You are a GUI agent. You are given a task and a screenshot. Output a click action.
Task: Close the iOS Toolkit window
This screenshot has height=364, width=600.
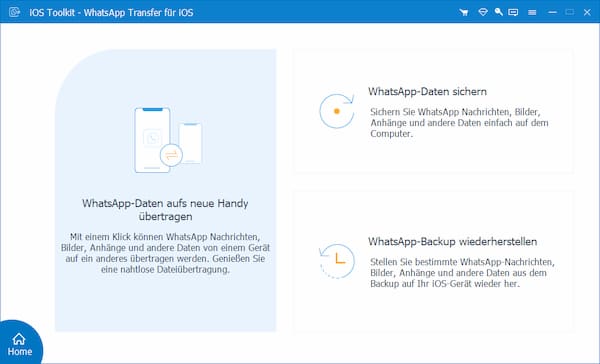[x=587, y=13]
